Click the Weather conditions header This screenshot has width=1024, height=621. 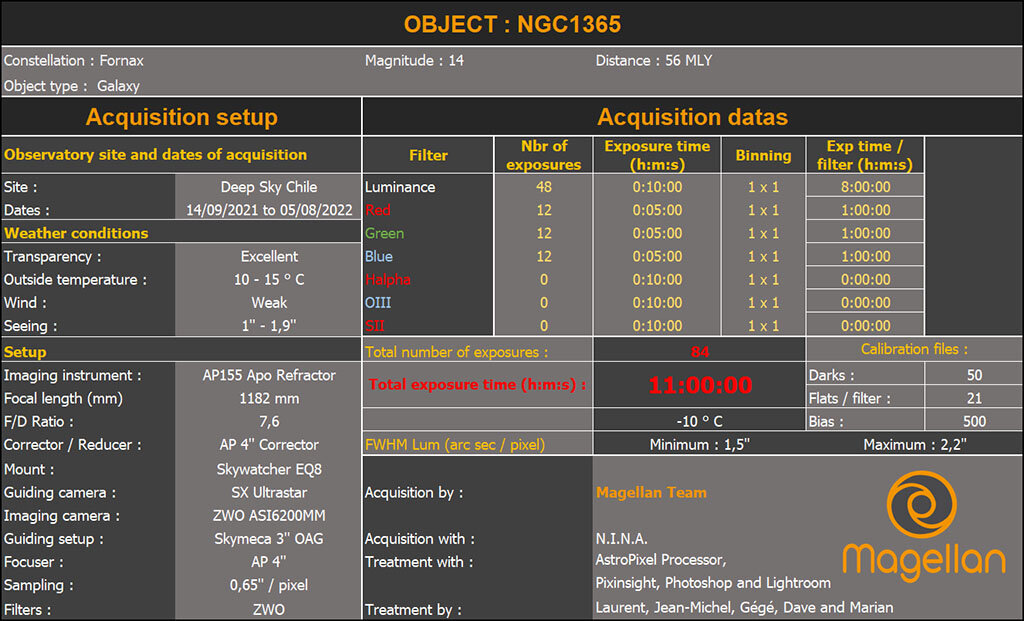pos(76,233)
